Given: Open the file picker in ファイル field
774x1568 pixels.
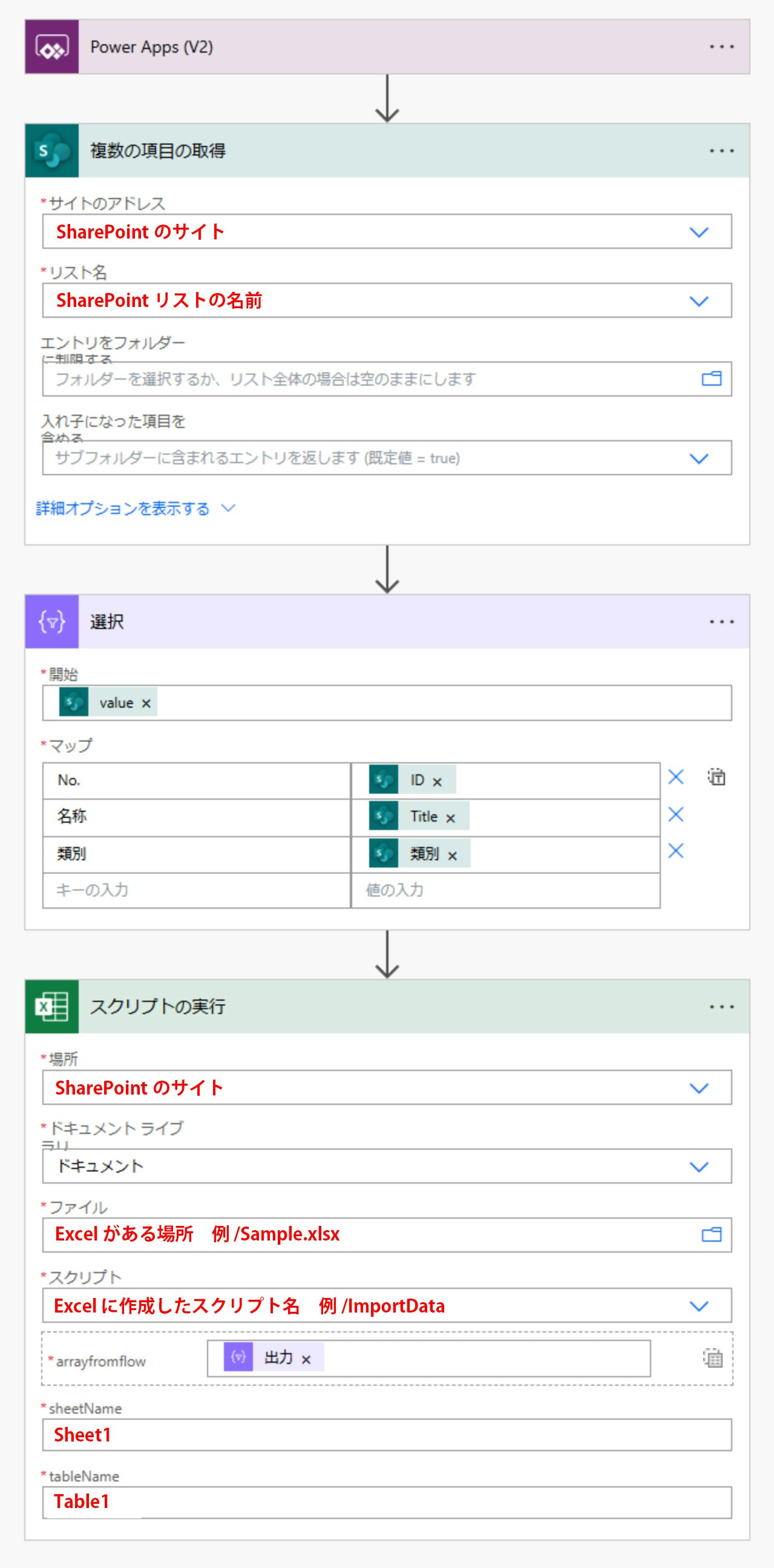Looking at the screenshot, I should pyautogui.click(x=711, y=1234).
